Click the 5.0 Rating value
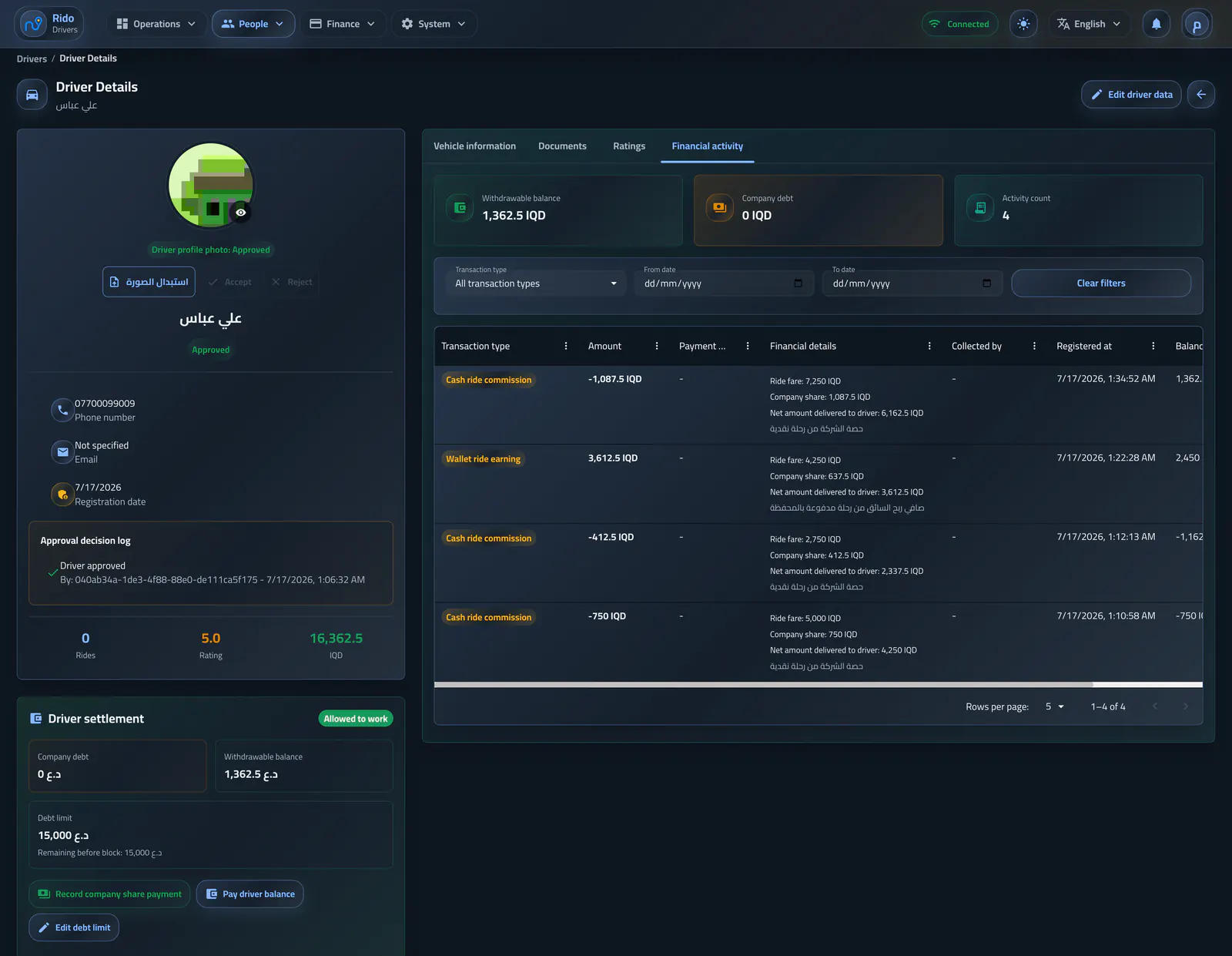The width and height of the screenshot is (1232, 956). [x=210, y=639]
